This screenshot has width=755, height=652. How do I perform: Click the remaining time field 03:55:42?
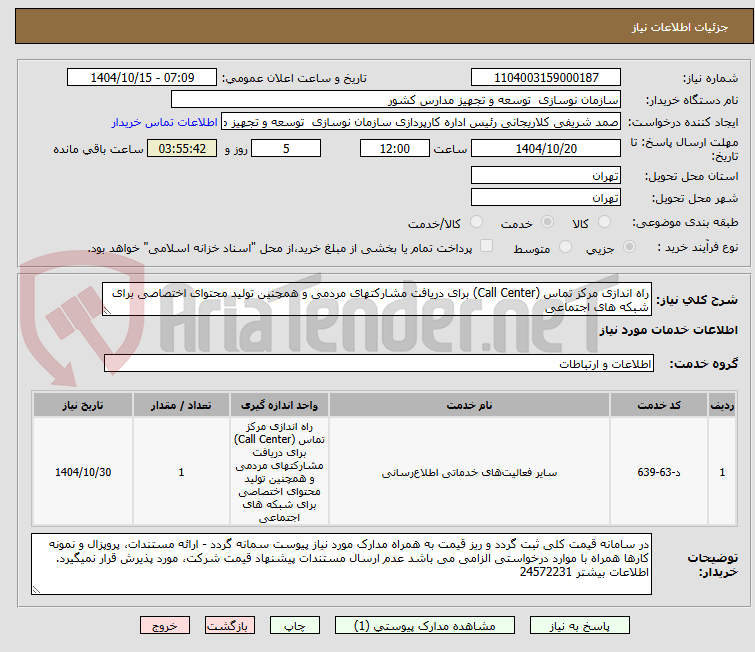[182, 148]
